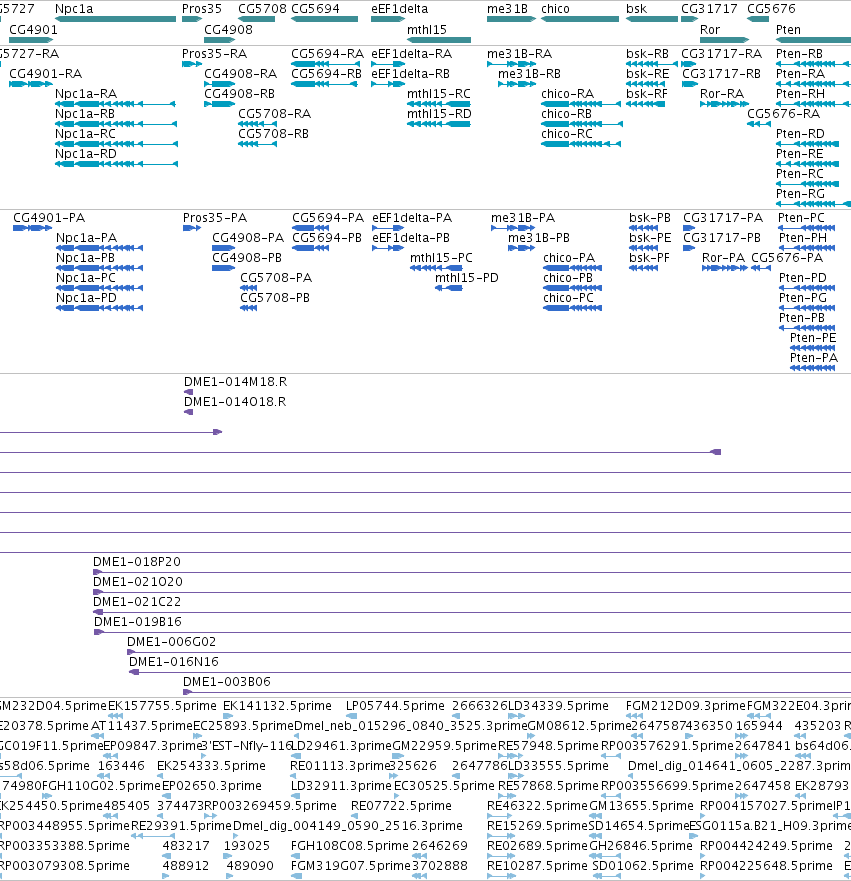This screenshot has height=881, width=851.
Task: Click the Pros35 gene label
Action: coord(202,9)
